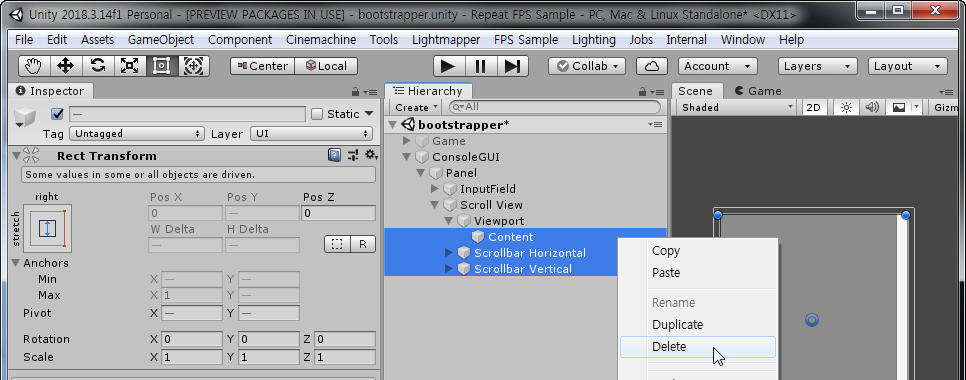Open the GameObject menu
The height and width of the screenshot is (380, 966).
point(161,39)
